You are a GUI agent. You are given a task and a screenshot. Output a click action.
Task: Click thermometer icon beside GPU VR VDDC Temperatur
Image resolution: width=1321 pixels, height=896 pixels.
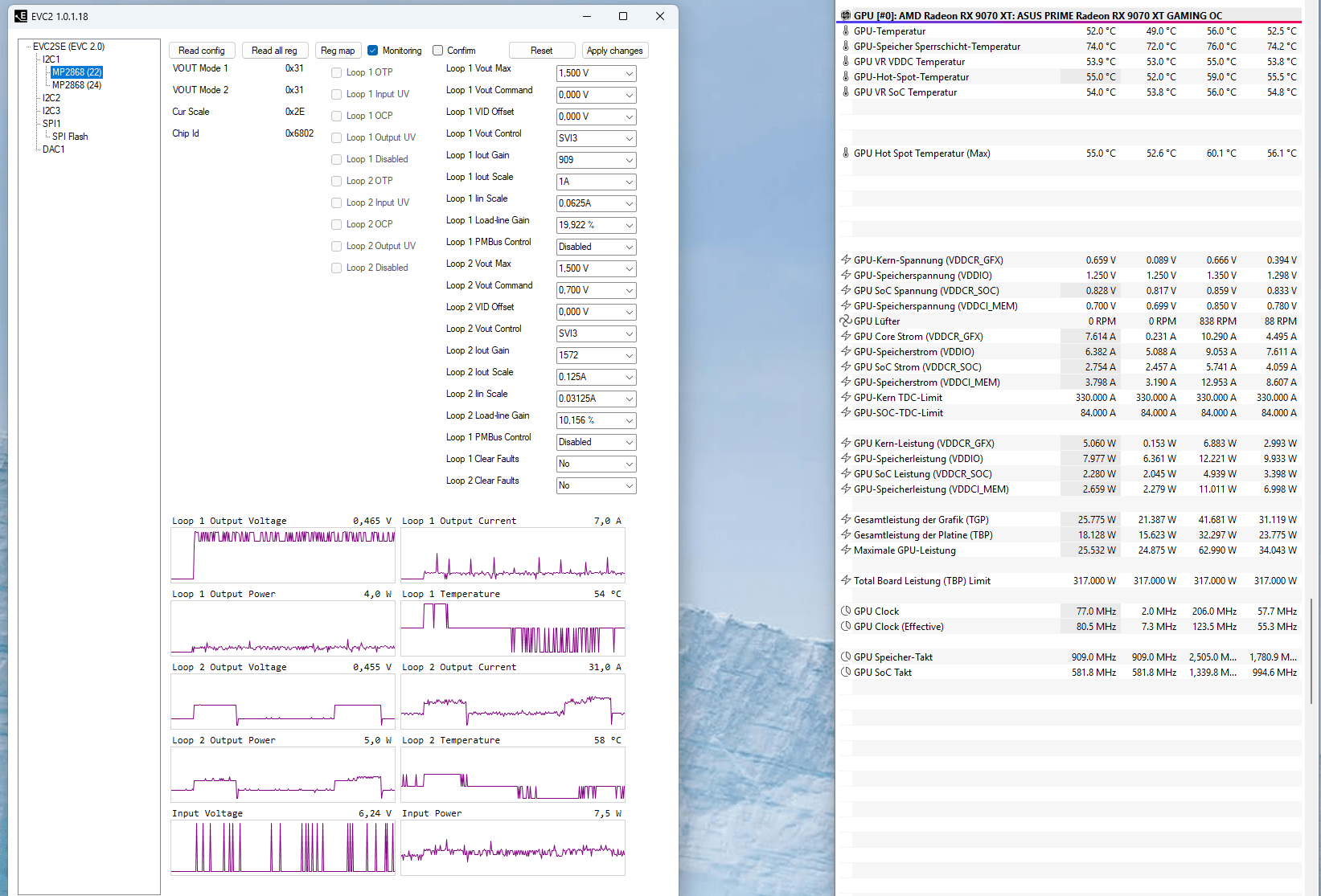846,61
